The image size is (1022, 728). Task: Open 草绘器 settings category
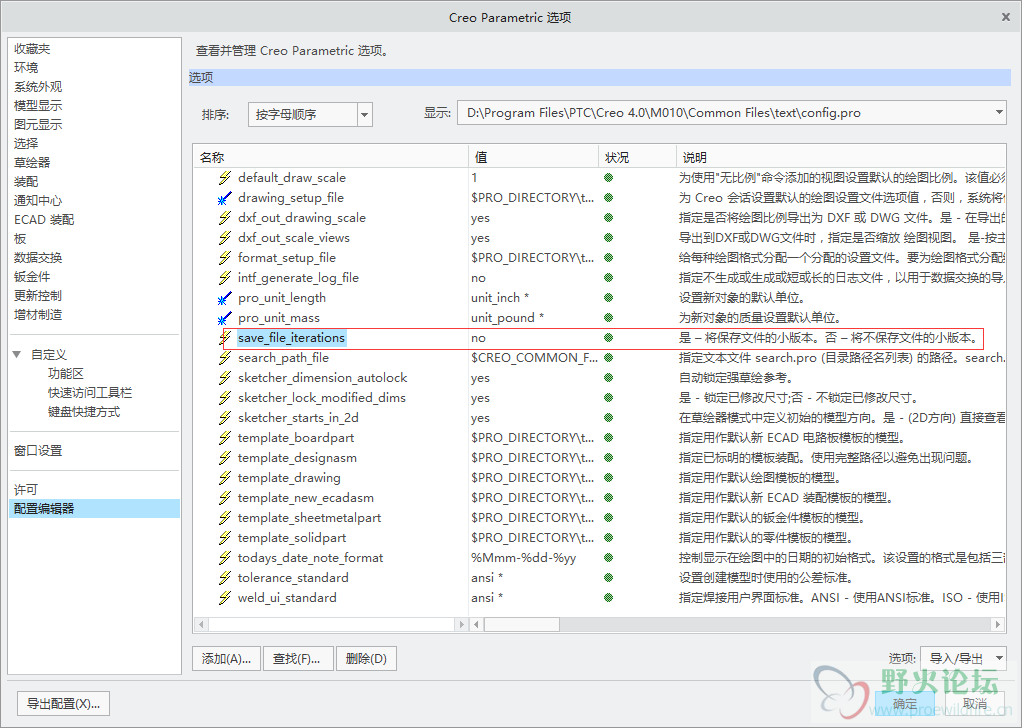pyautogui.click(x=32, y=162)
